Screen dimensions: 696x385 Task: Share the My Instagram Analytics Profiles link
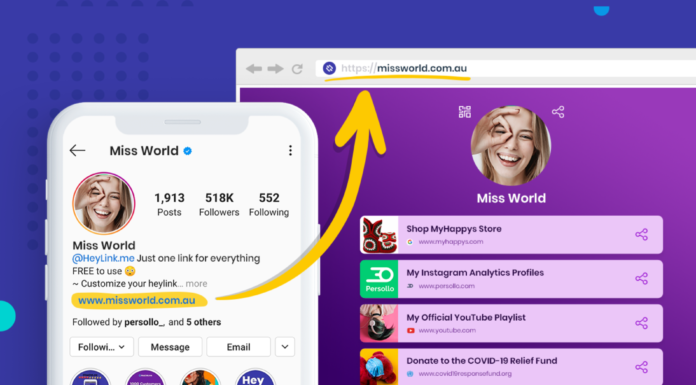coord(641,278)
